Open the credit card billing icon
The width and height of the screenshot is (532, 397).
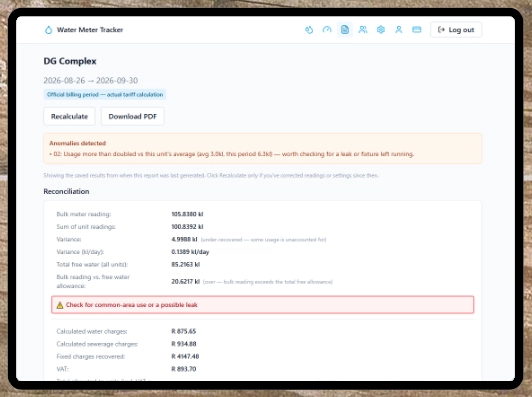coord(417,30)
